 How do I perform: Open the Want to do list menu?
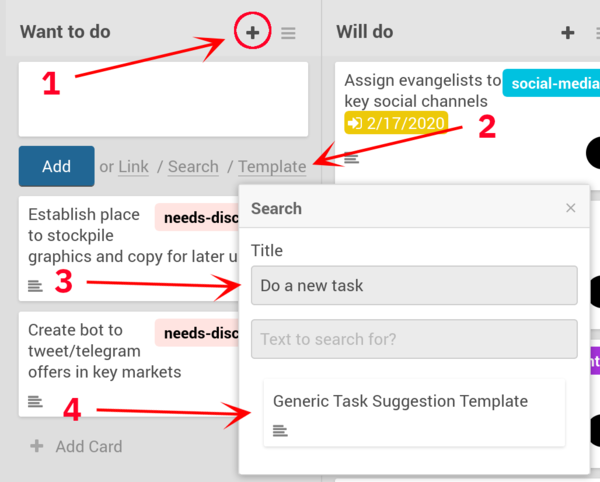[288, 33]
